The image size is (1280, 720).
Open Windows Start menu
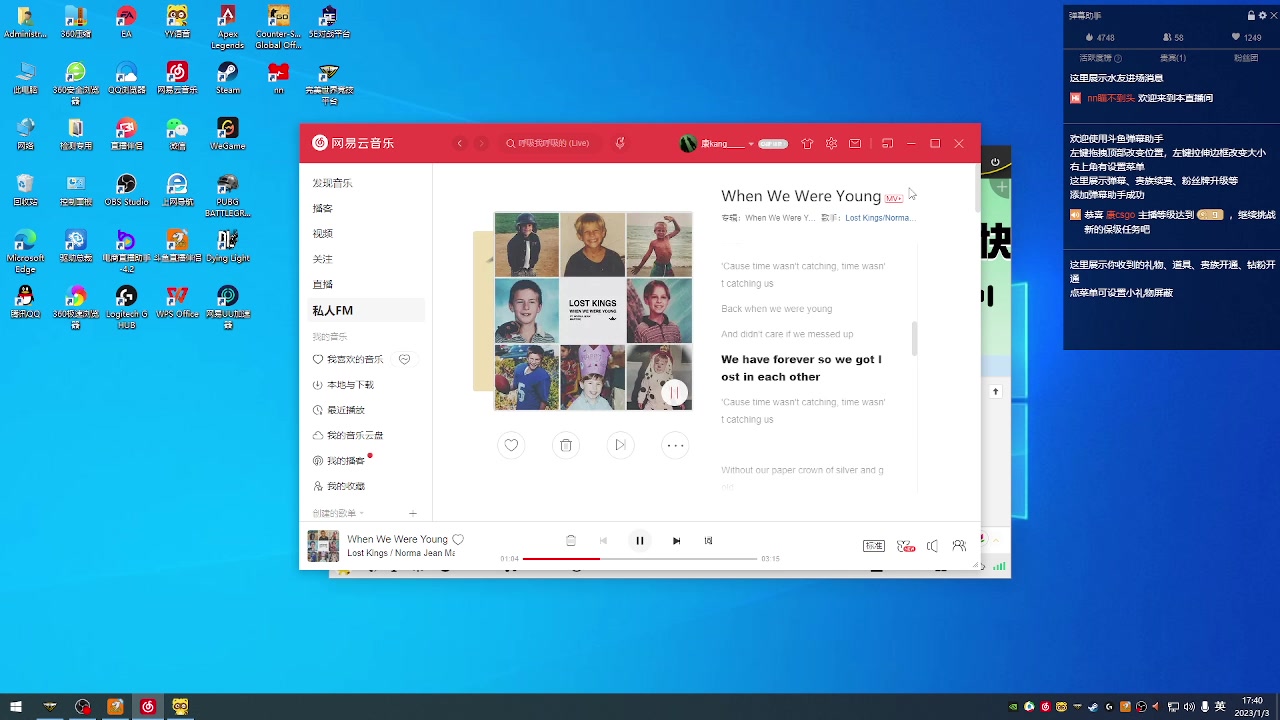(16, 707)
